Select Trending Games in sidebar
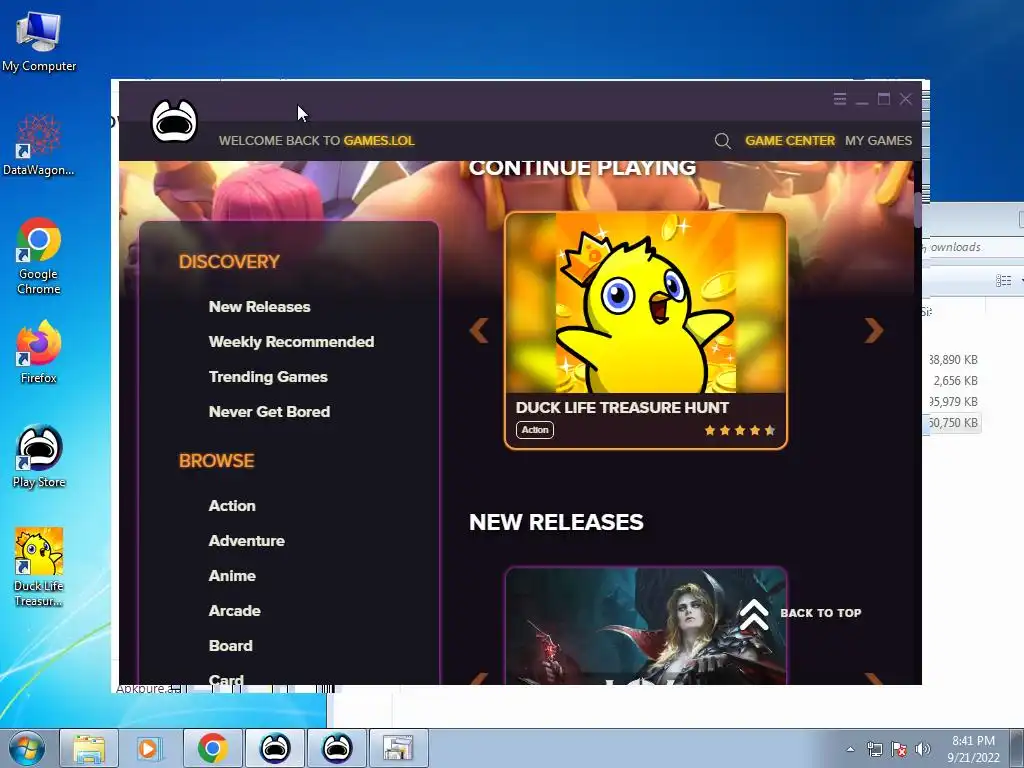The width and height of the screenshot is (1024, 768). [268, 377]
